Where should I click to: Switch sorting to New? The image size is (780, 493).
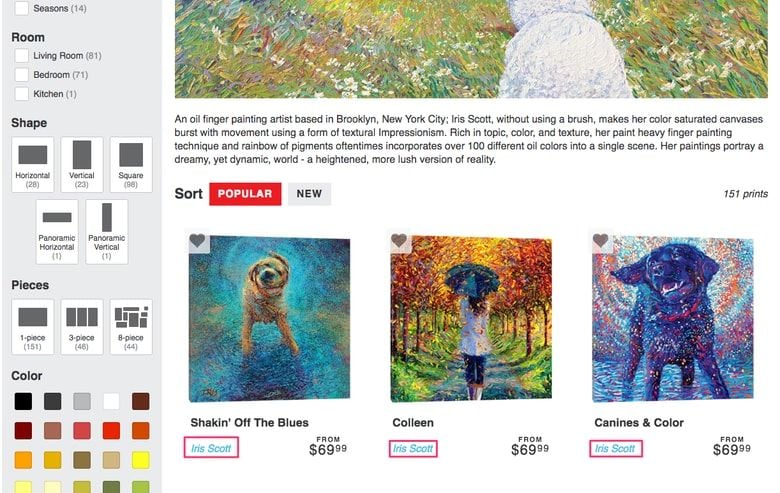[309, 194]
